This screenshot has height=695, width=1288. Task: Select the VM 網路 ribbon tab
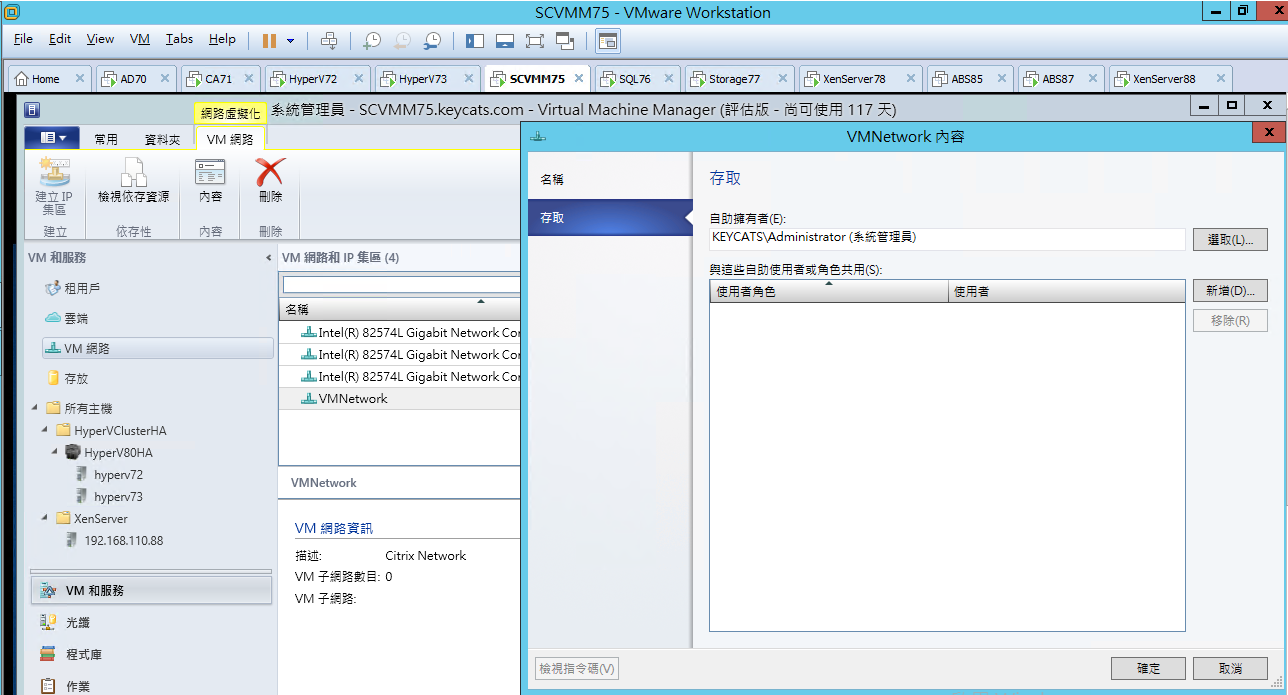(x=230, y=140)
